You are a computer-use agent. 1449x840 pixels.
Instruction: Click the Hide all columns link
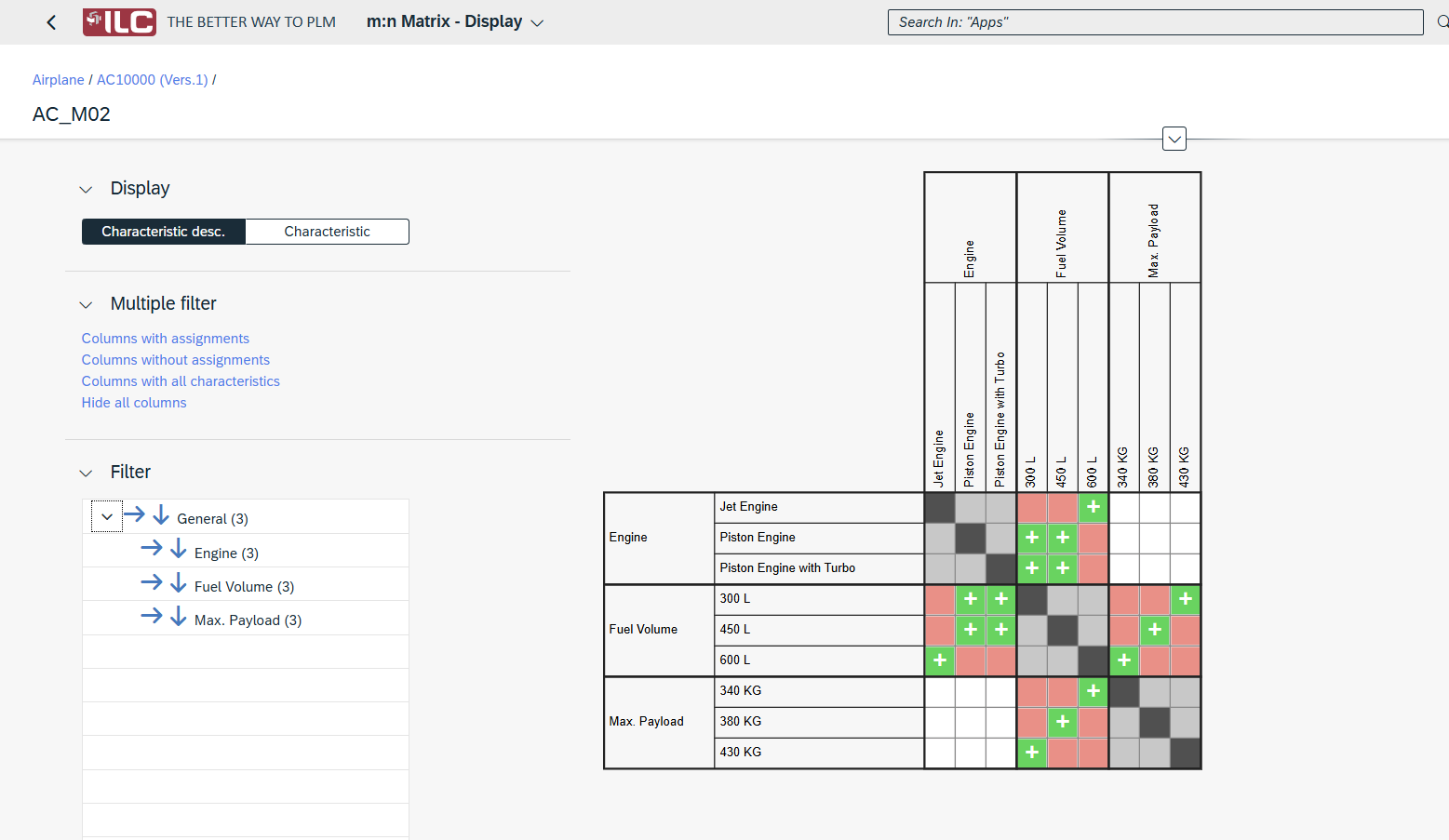click(133, 402)
